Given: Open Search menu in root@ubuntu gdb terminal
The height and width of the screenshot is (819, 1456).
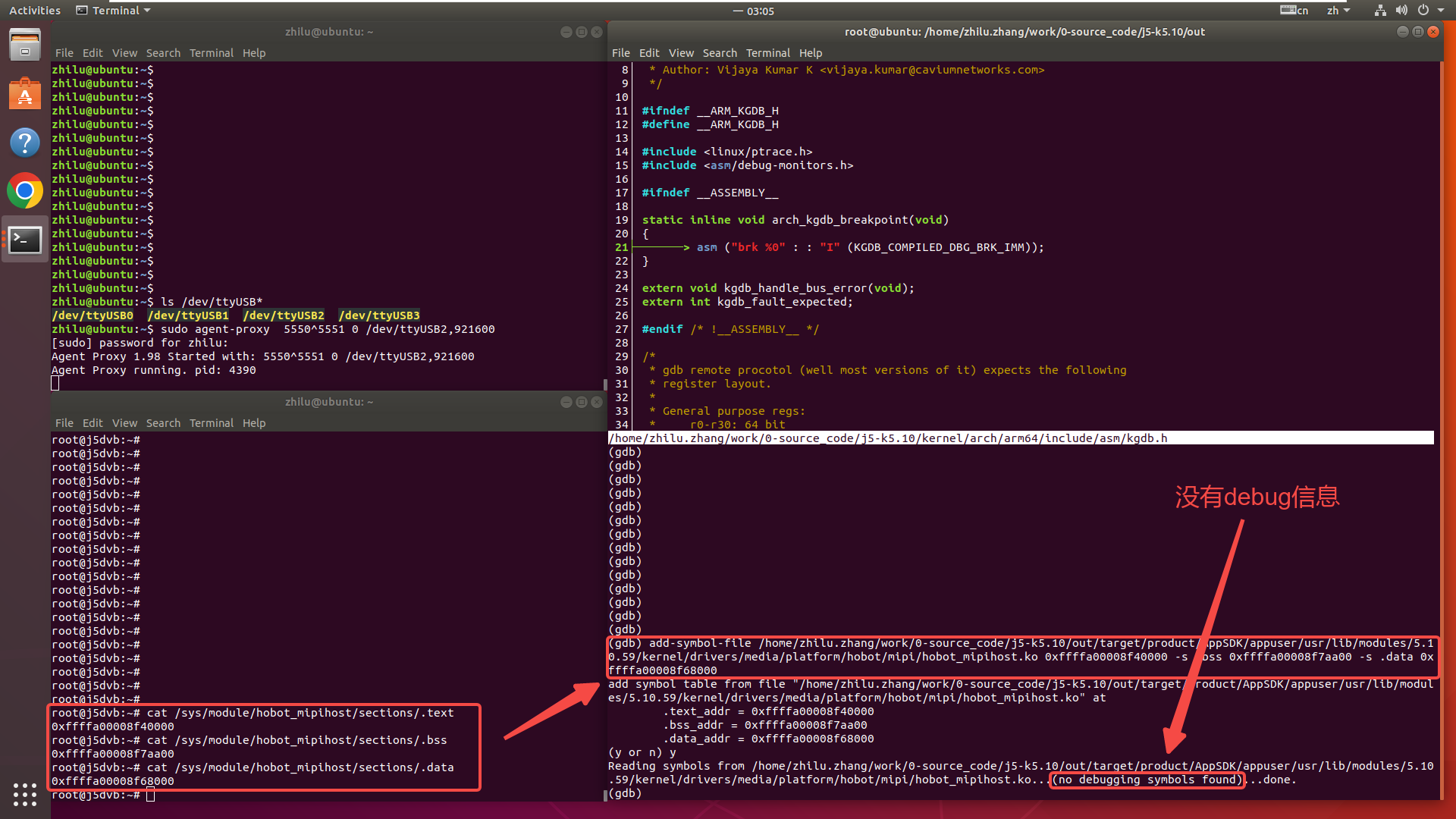Looking at the screenshot, I should point(720,53).
